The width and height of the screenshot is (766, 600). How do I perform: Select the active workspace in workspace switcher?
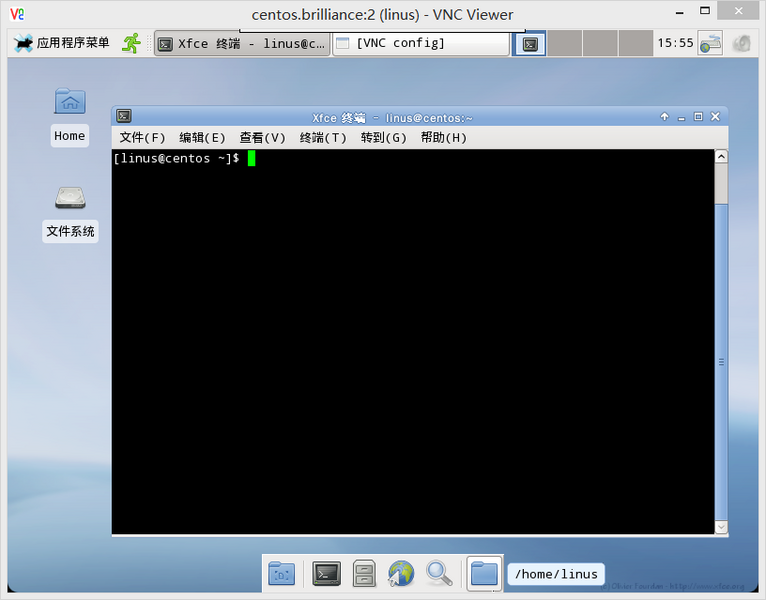529,43
